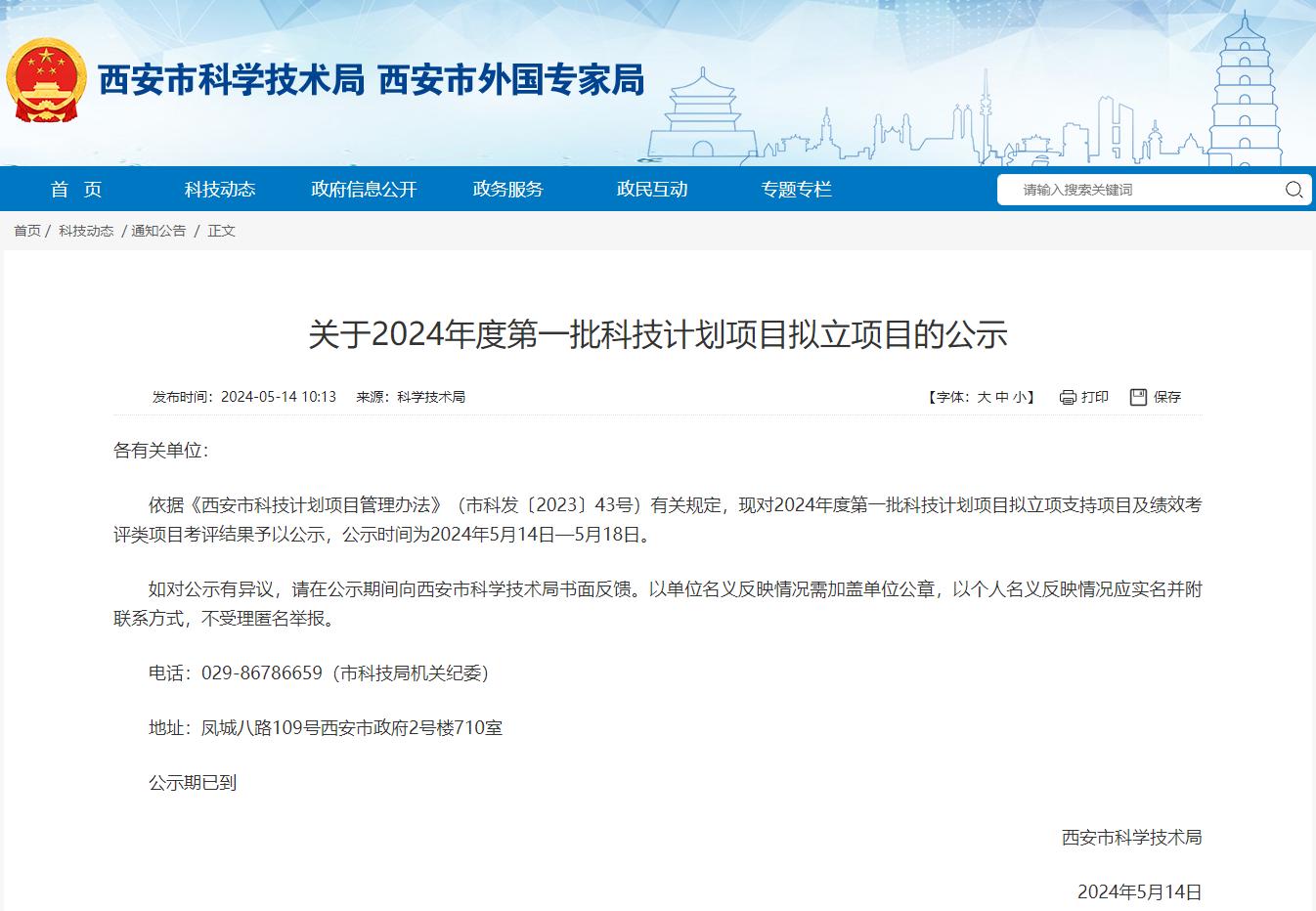Click the site title 西安市科学技术局
The height and width of the screenshot is (911, 1316).
231,80
